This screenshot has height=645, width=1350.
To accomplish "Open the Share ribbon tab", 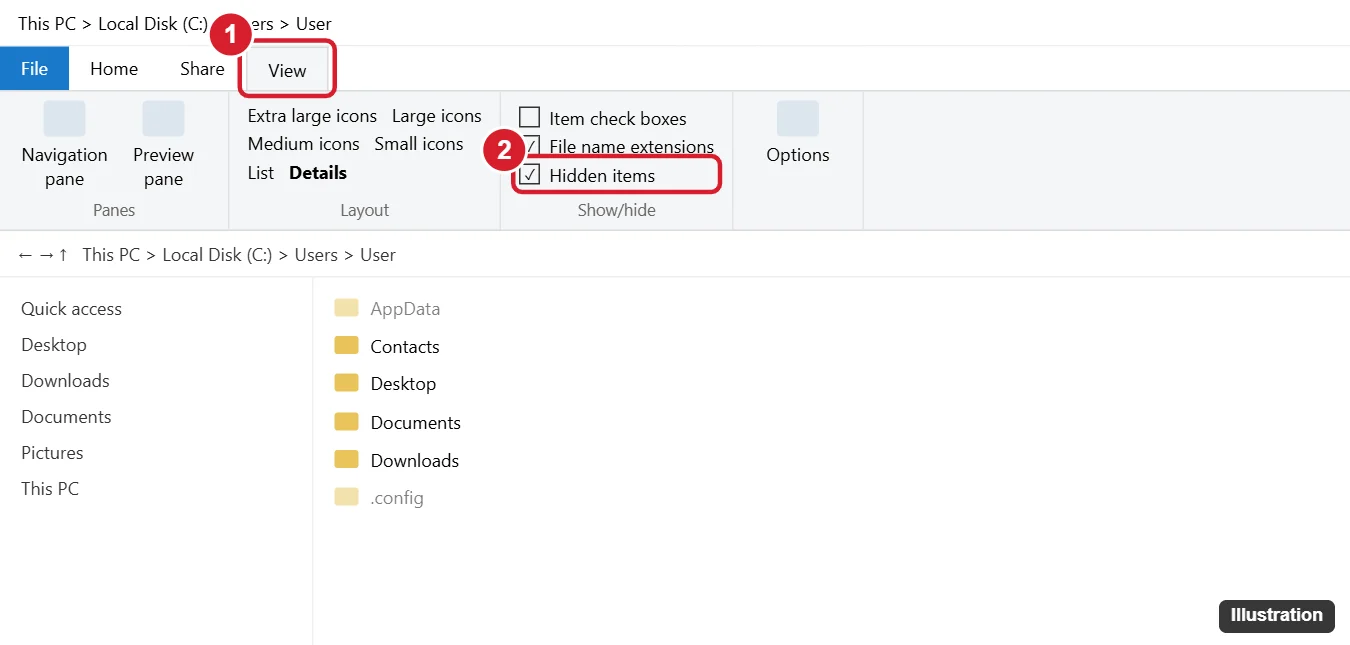I will [x=202, y=69].
